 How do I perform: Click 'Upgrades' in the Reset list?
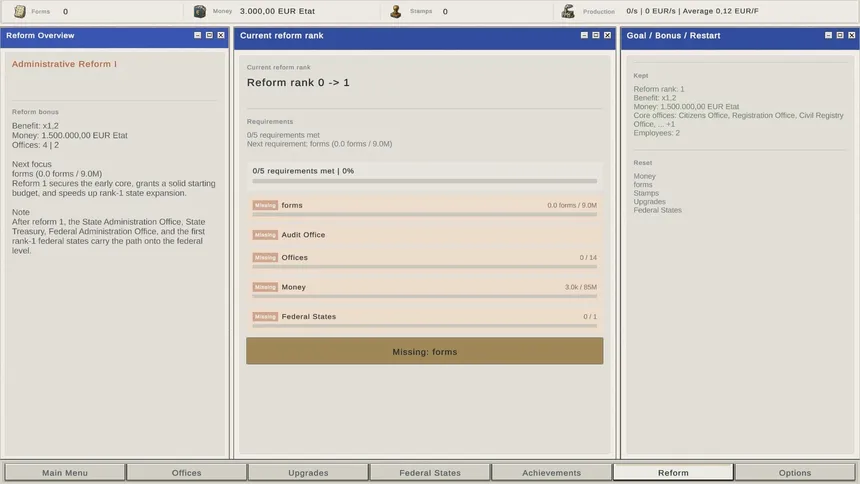point(649,201)
